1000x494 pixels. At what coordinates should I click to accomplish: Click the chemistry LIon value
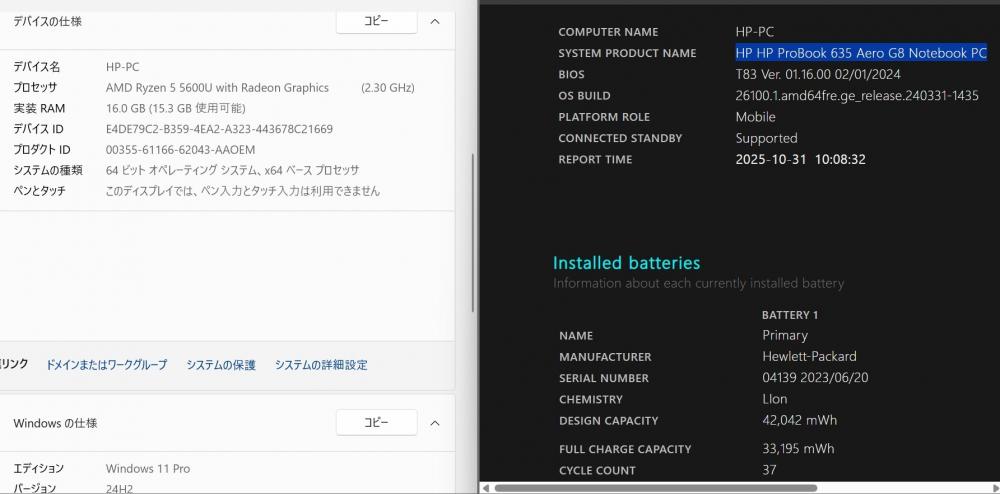(775, 399)
